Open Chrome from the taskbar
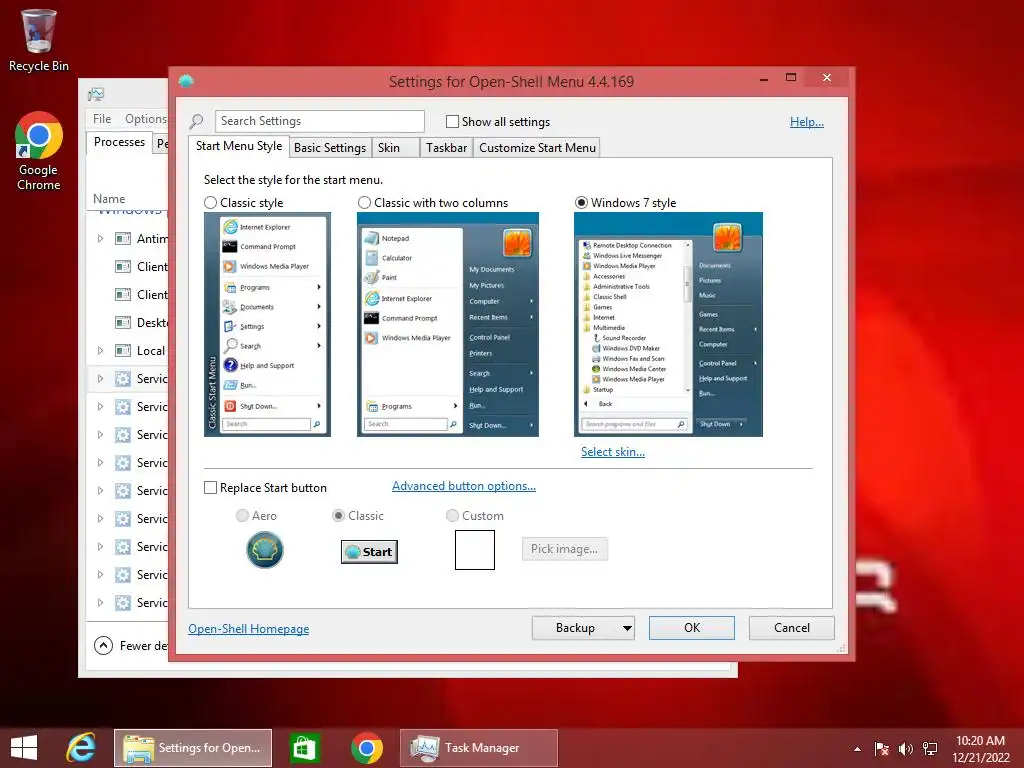Viewport: 1024px width, 768px height. (367, 748)
